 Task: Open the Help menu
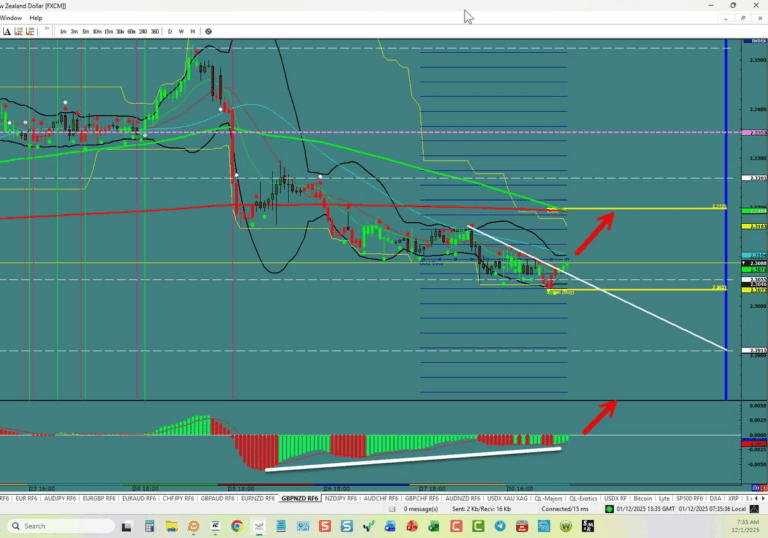click(x=36, y=18)
